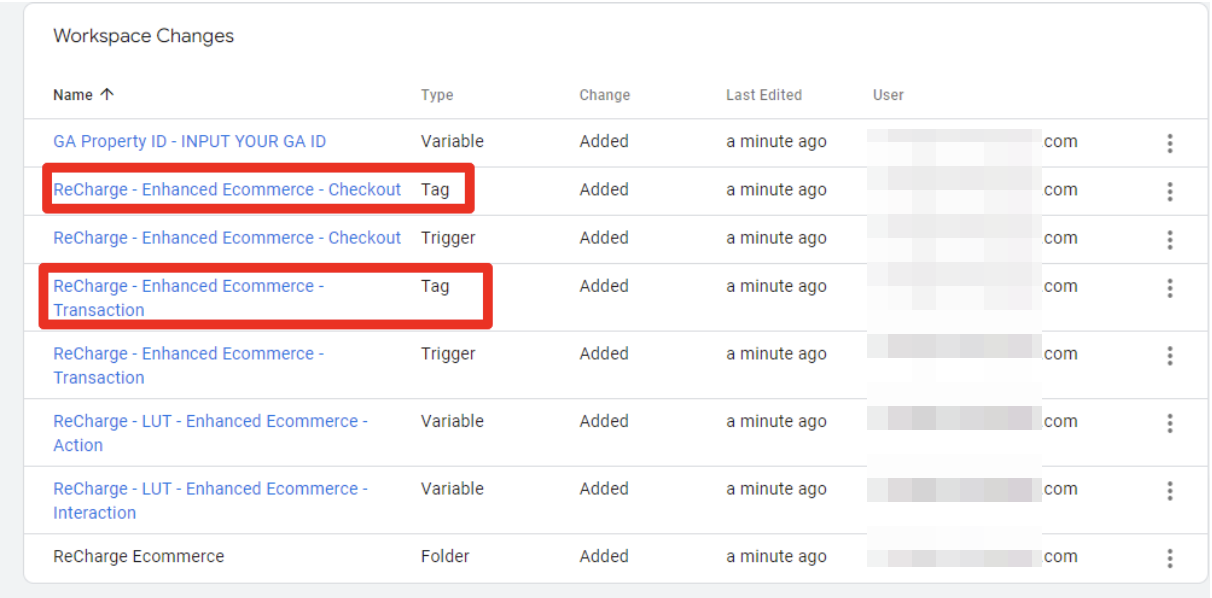Open the GA Property ID - INPUT YOUR GA ID variable
Screen dimensions: 1212x598
coord(187,141)
